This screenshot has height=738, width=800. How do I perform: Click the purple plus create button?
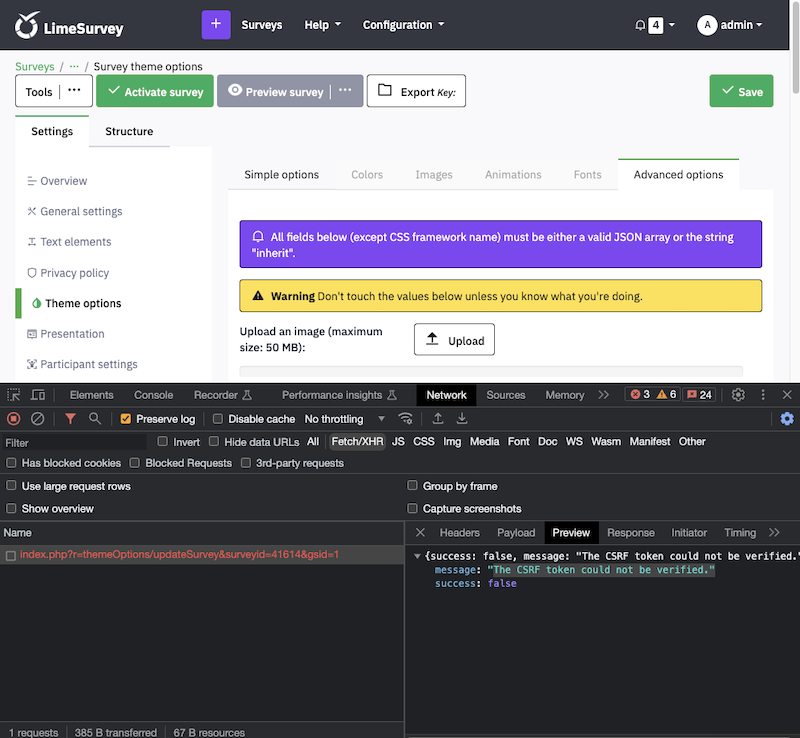(x=216, y=25)
